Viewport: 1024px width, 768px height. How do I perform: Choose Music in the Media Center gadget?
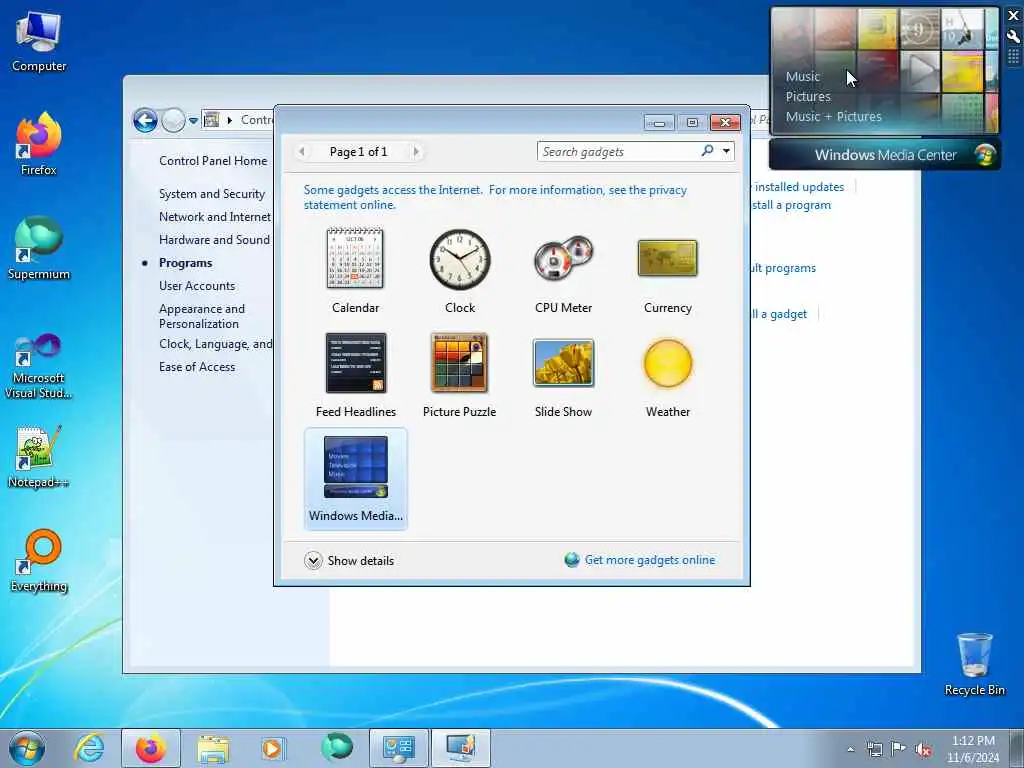coord(803,76)
